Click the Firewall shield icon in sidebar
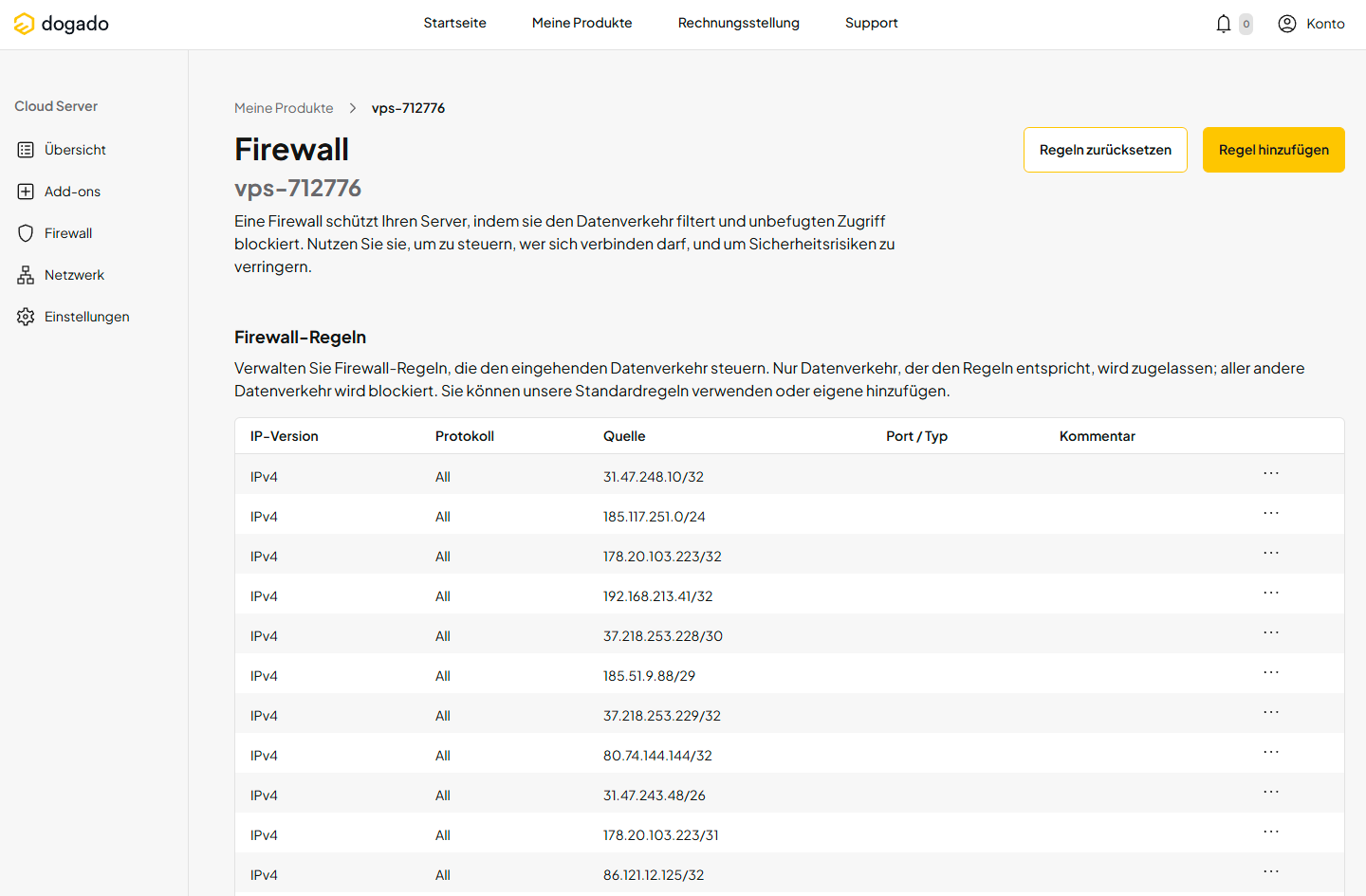 pyautogui.click(x=26, y=232)
